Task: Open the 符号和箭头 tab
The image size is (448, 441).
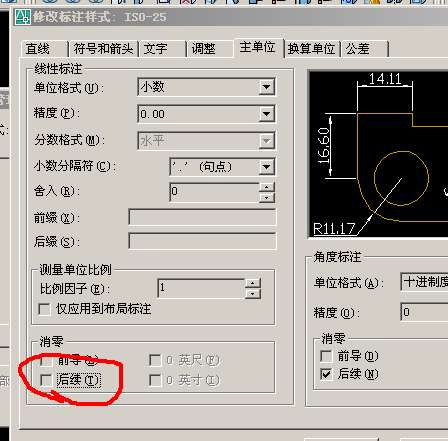Action: [x=103, y=49]
